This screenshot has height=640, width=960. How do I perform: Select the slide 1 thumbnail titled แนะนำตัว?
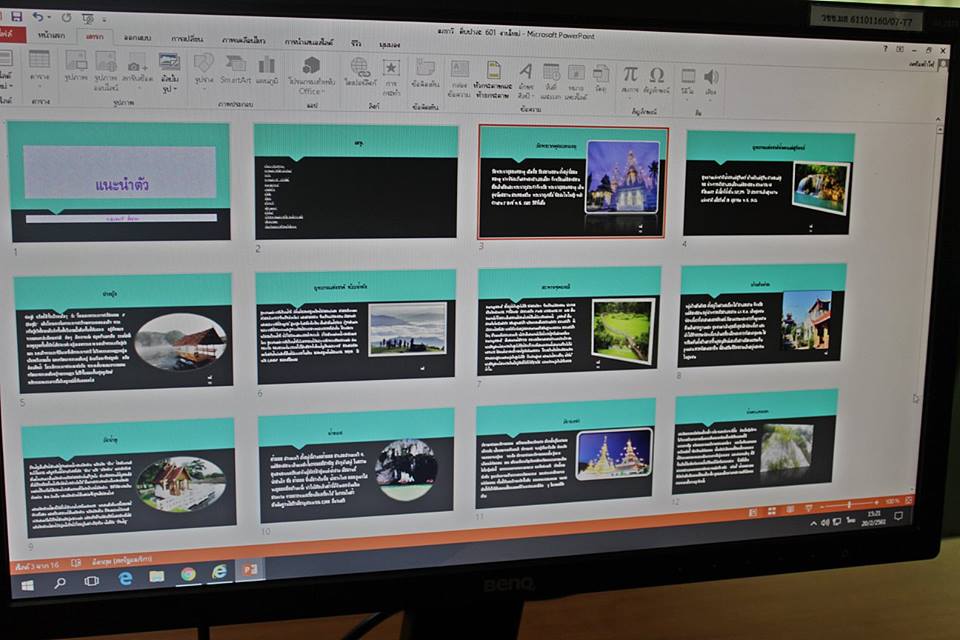[120, 181]
